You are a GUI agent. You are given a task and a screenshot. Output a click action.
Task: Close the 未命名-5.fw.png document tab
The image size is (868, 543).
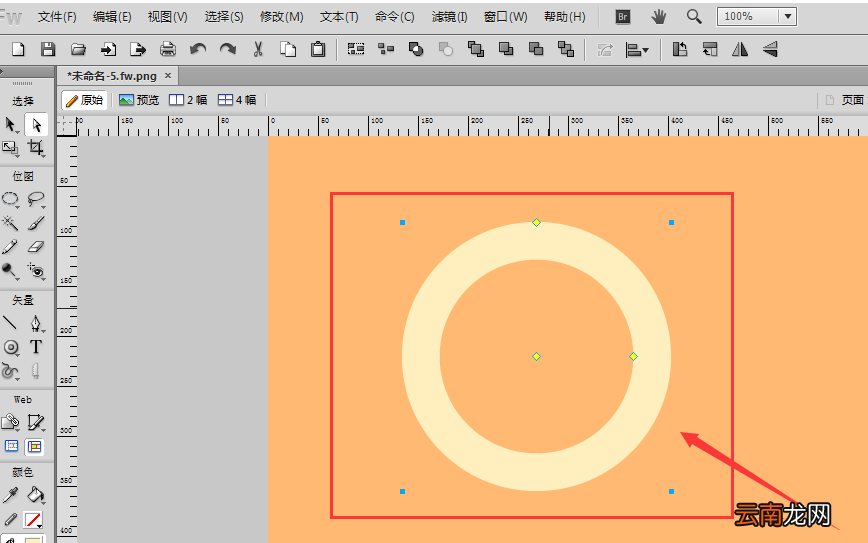point(168,75)
